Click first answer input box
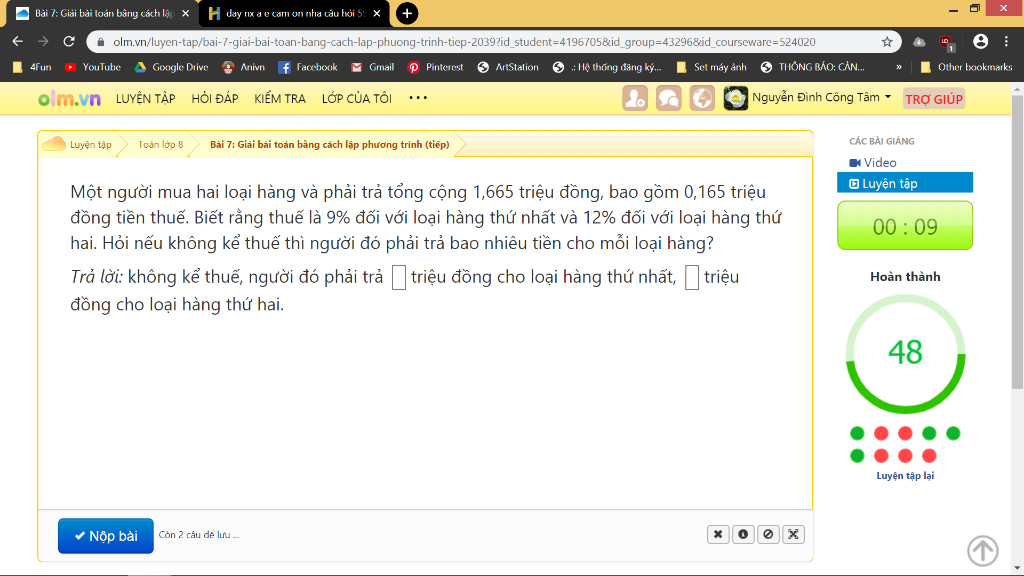This screenshot has width=1024, height=576. pos(398,278)
